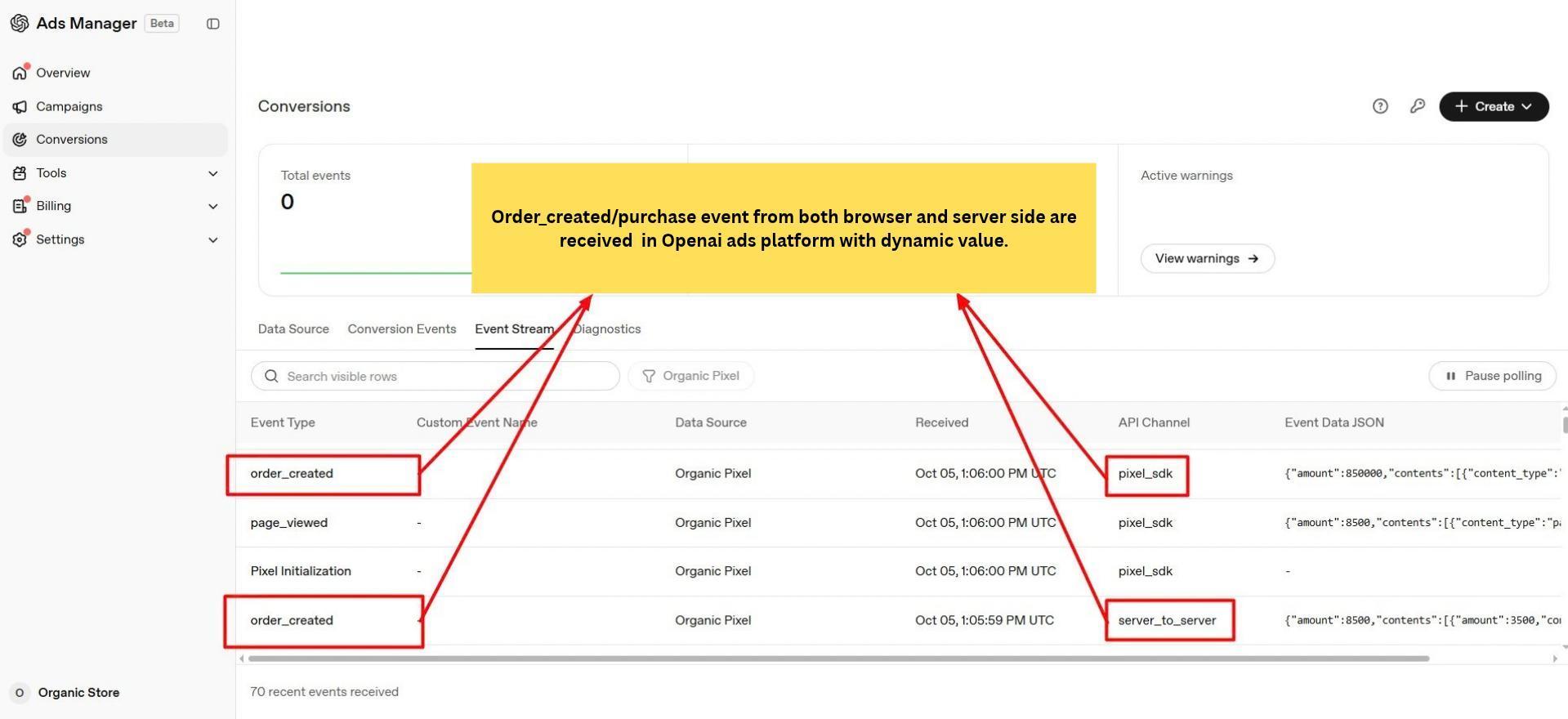Click the 1:05:59 PM UTC timestamp
This screenshot has width=1568, height=719.
[985, 621]
